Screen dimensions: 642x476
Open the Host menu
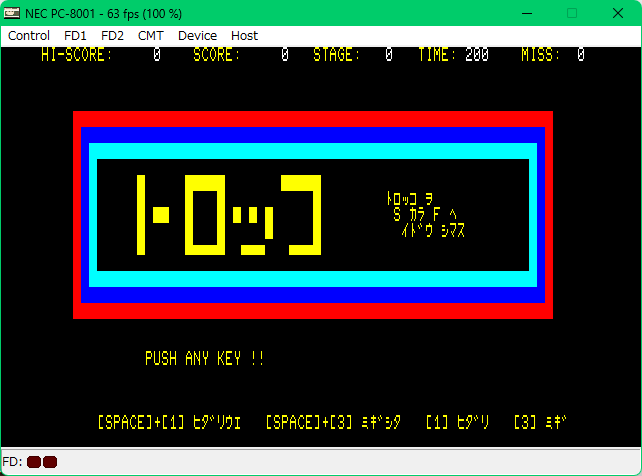tap(244, 36)
